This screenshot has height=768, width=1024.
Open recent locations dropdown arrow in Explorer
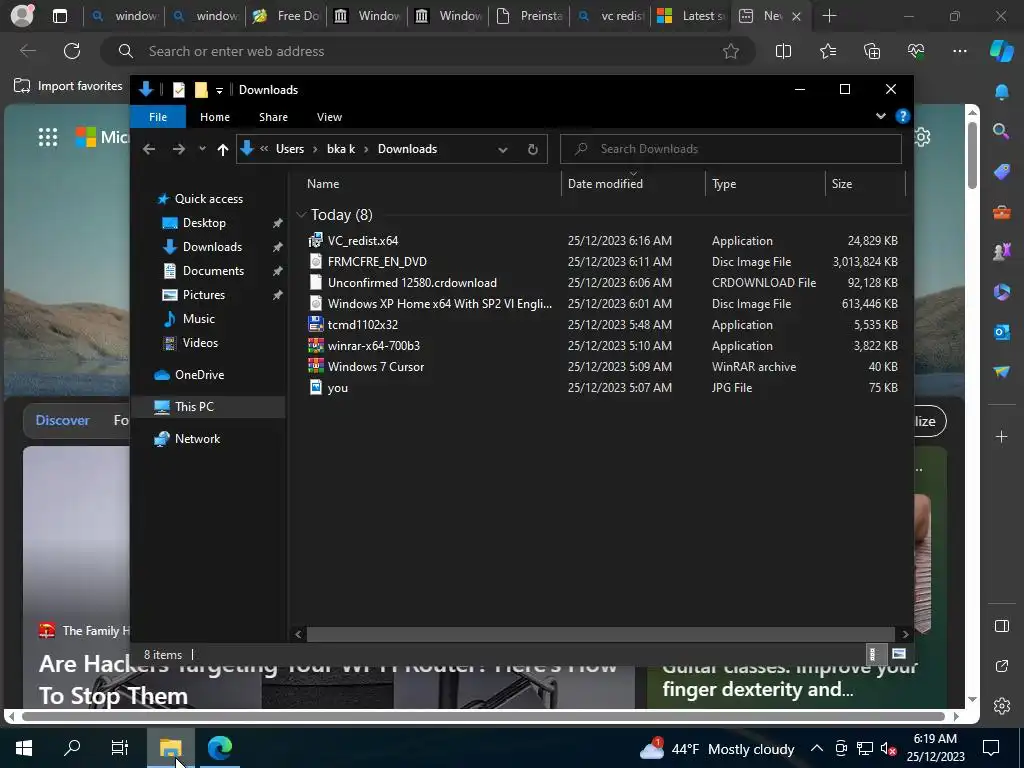202,150
